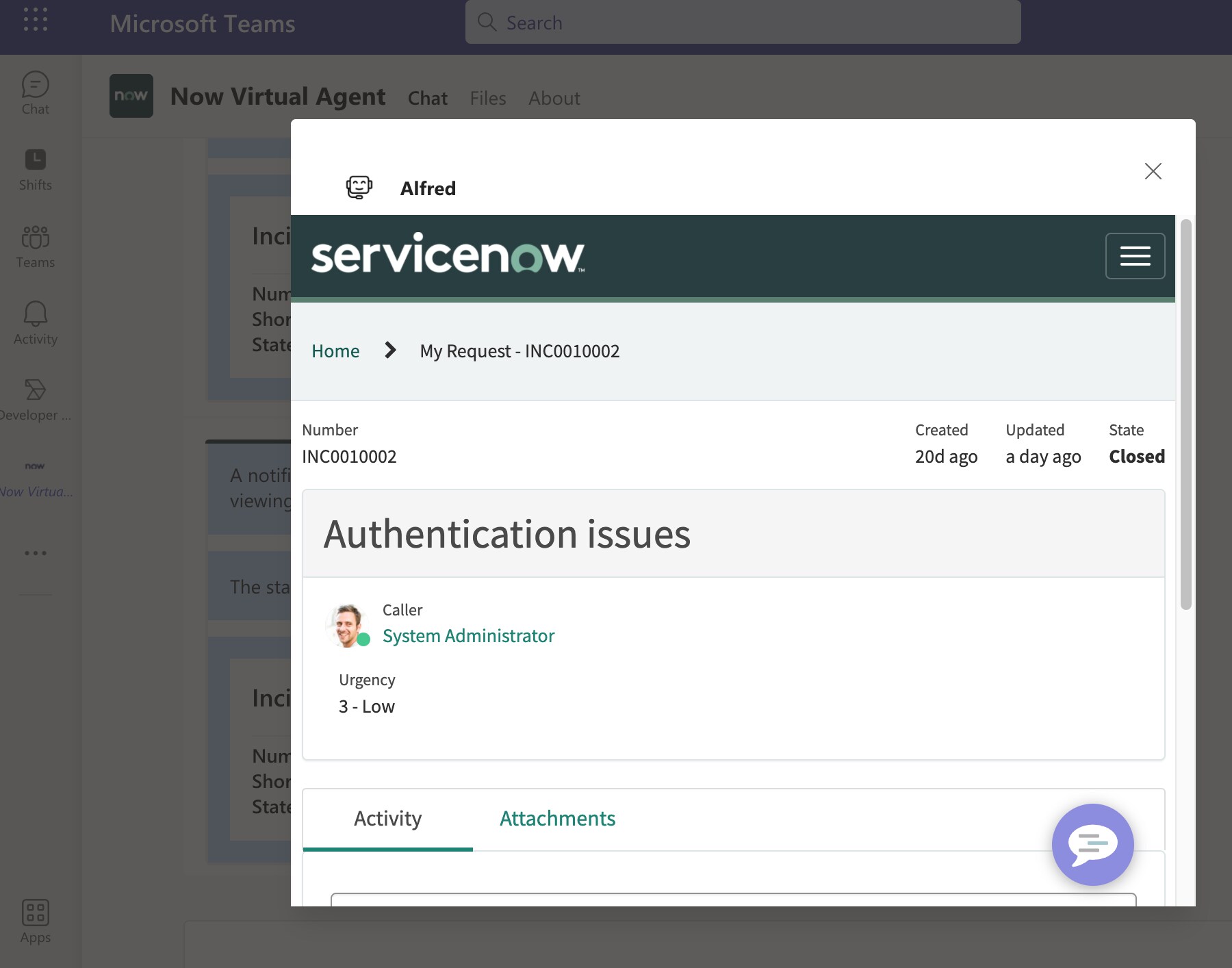Click the incident number INC0010002 value
1232x968 pixels.
click(x=349, y=457)
